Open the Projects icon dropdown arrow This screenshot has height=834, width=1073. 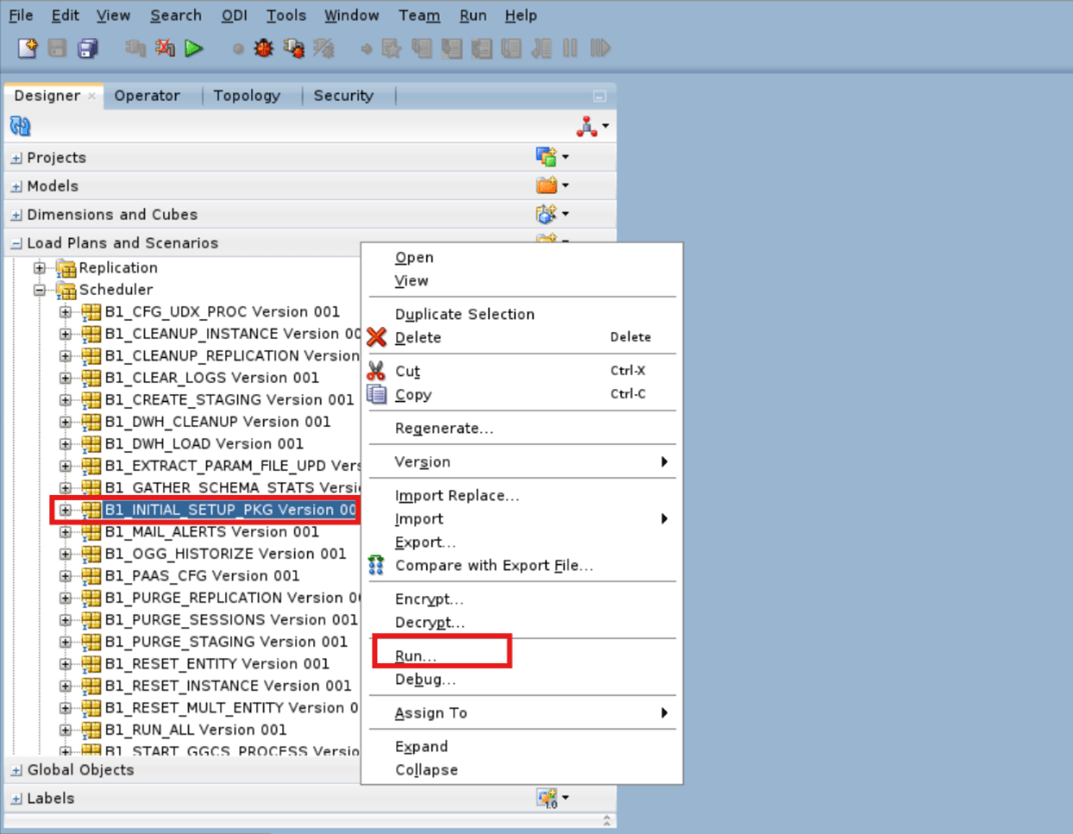[x=565, y=157]
